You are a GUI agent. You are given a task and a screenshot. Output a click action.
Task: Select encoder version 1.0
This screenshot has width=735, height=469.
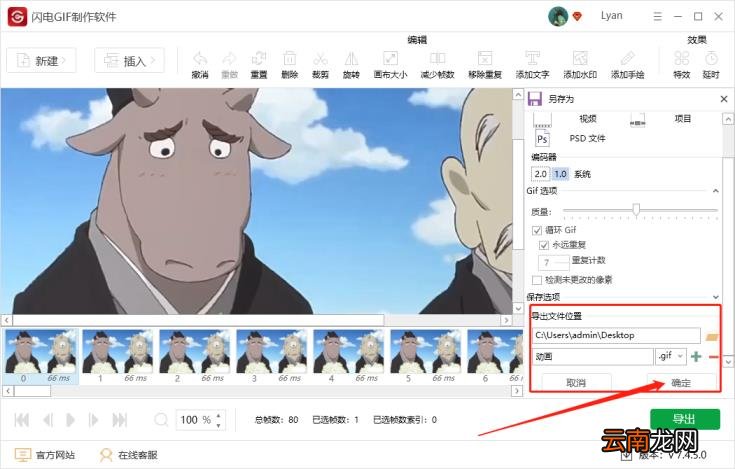[x=560, y=174]
